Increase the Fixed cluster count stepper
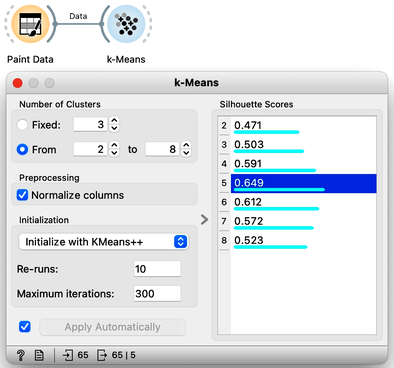394x368 pixels. [114, 121]
